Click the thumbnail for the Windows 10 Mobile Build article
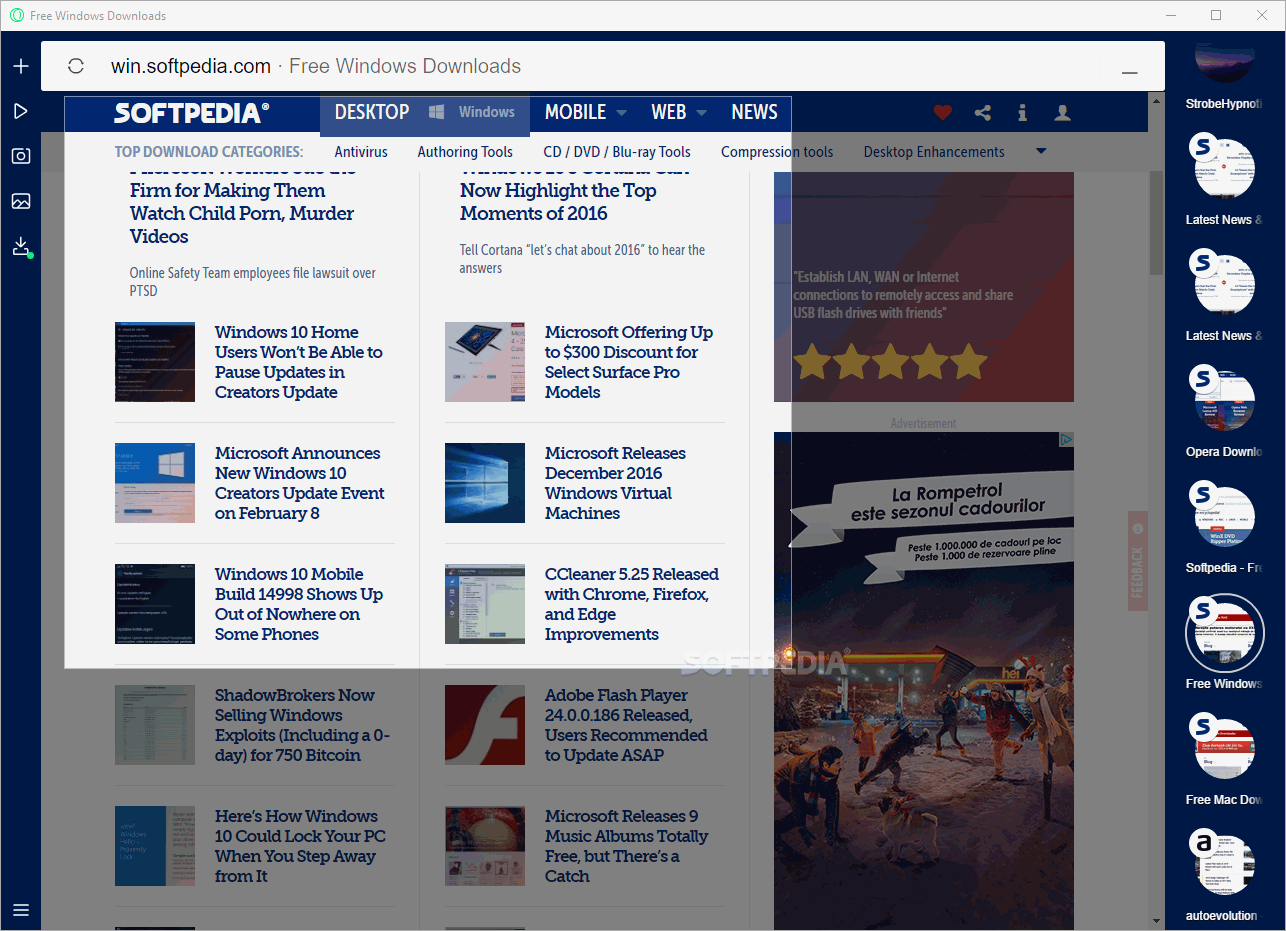The image size is (1286, 931). (x=155, y=604)
